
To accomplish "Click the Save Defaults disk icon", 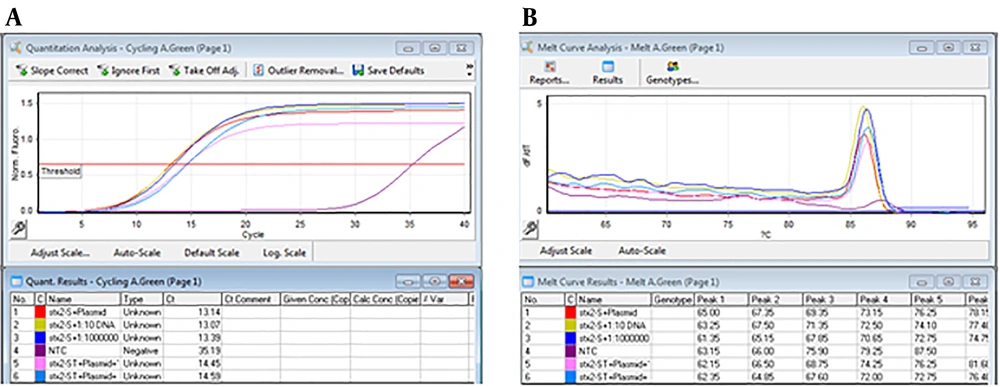I will pyautogui.click(x=358, y=70).
